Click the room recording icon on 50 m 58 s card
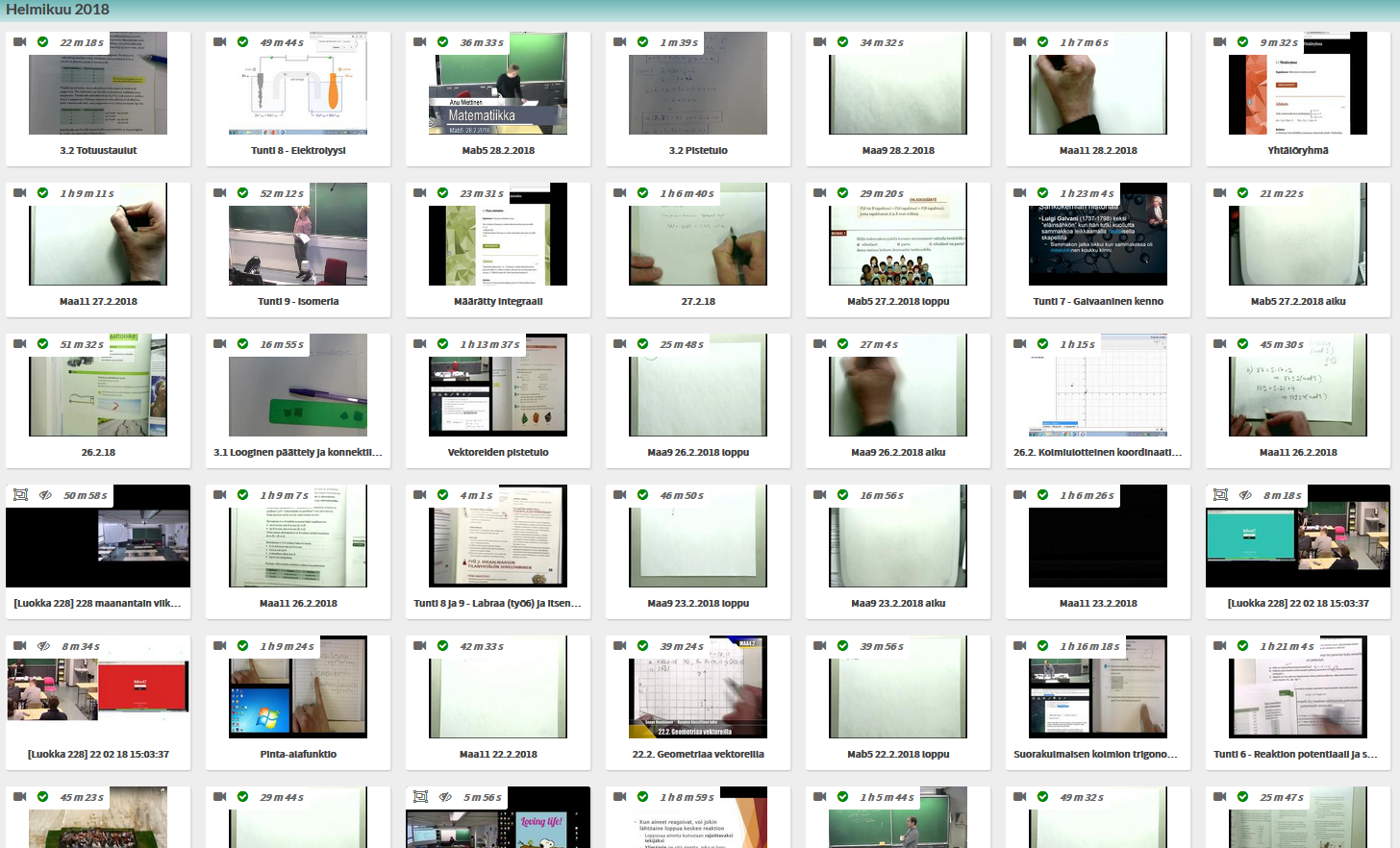Viewport: 1400px width, 848px height. [x=20, y=495]
